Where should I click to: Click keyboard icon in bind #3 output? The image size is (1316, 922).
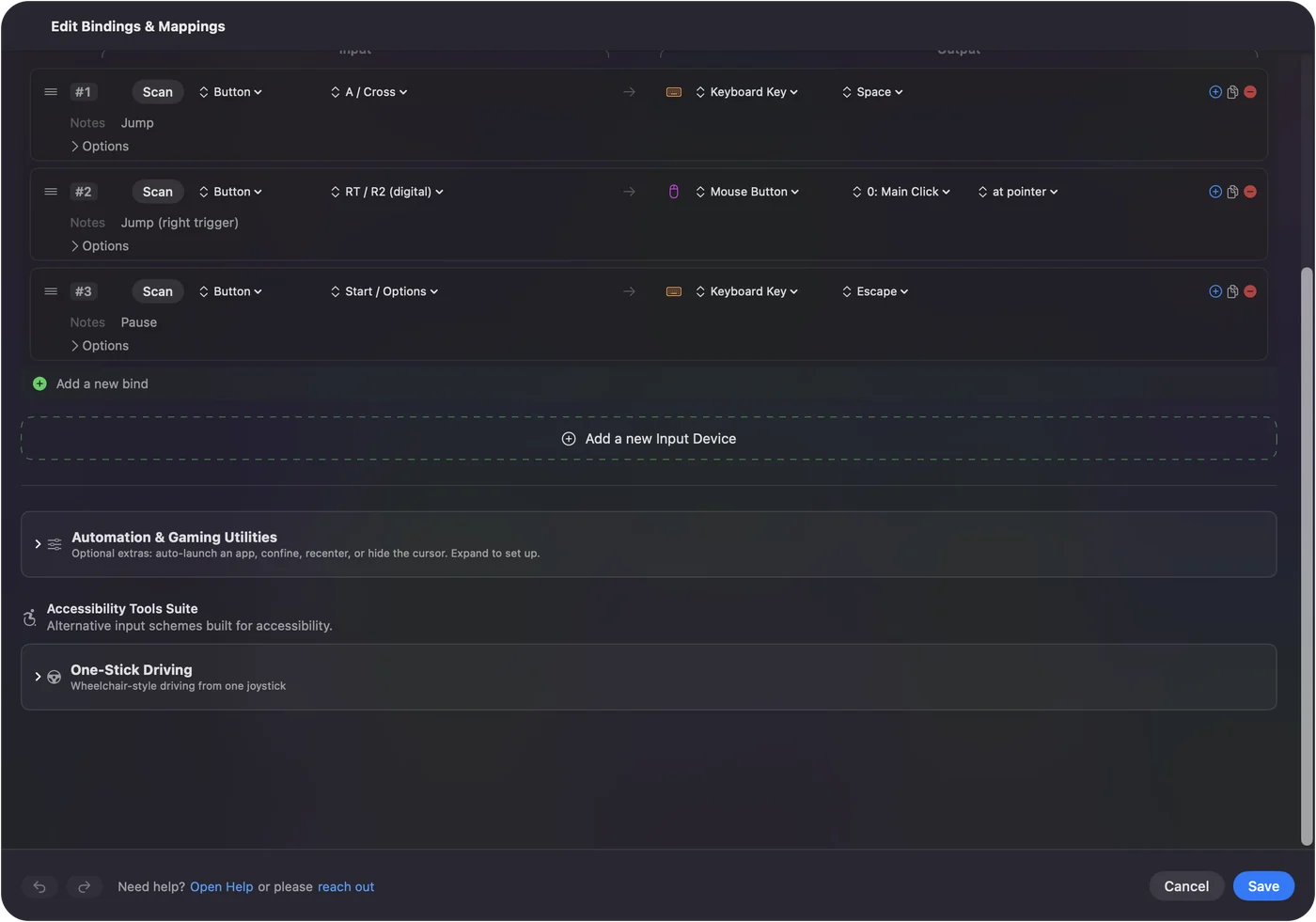[x=673, y=291]
